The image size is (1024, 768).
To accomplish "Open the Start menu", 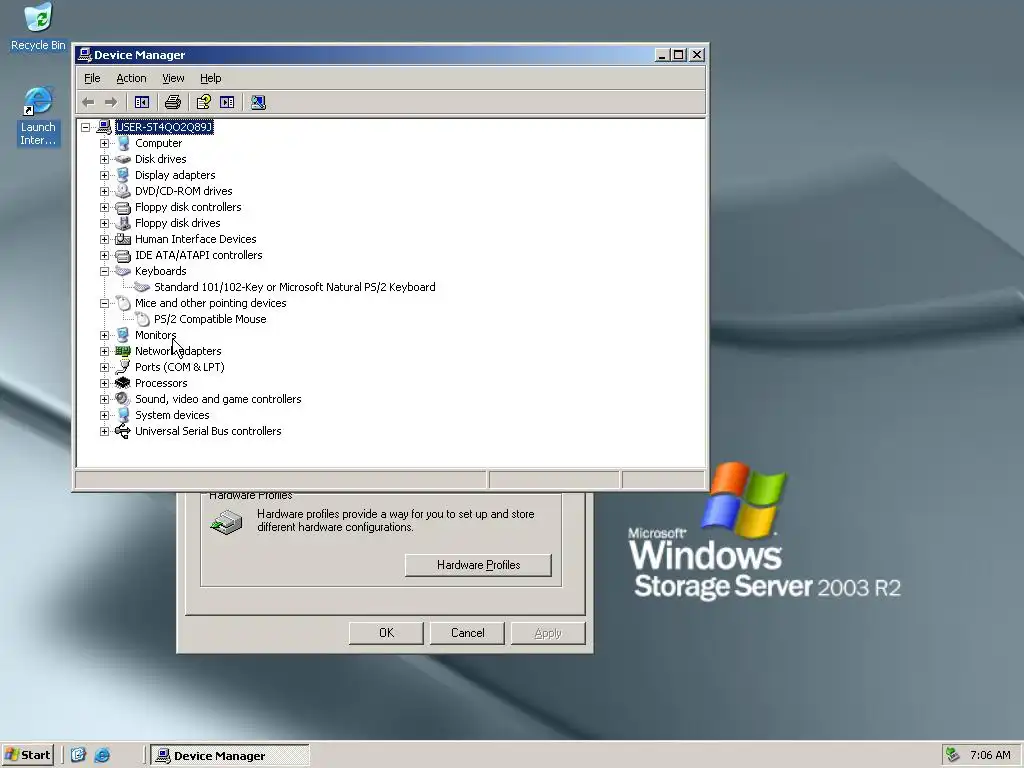I will [27, 755].
